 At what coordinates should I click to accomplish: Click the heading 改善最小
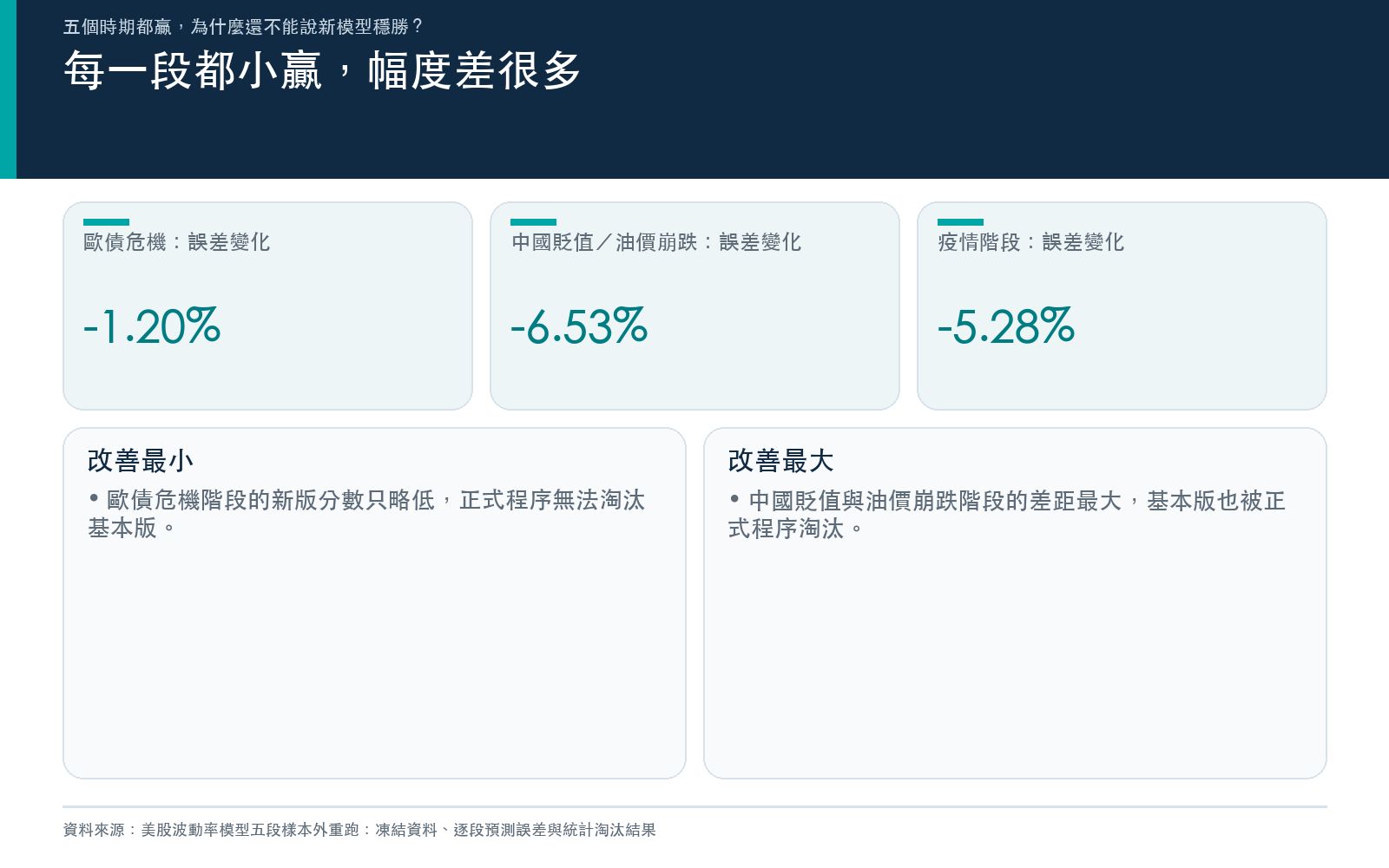coord(141,461)
